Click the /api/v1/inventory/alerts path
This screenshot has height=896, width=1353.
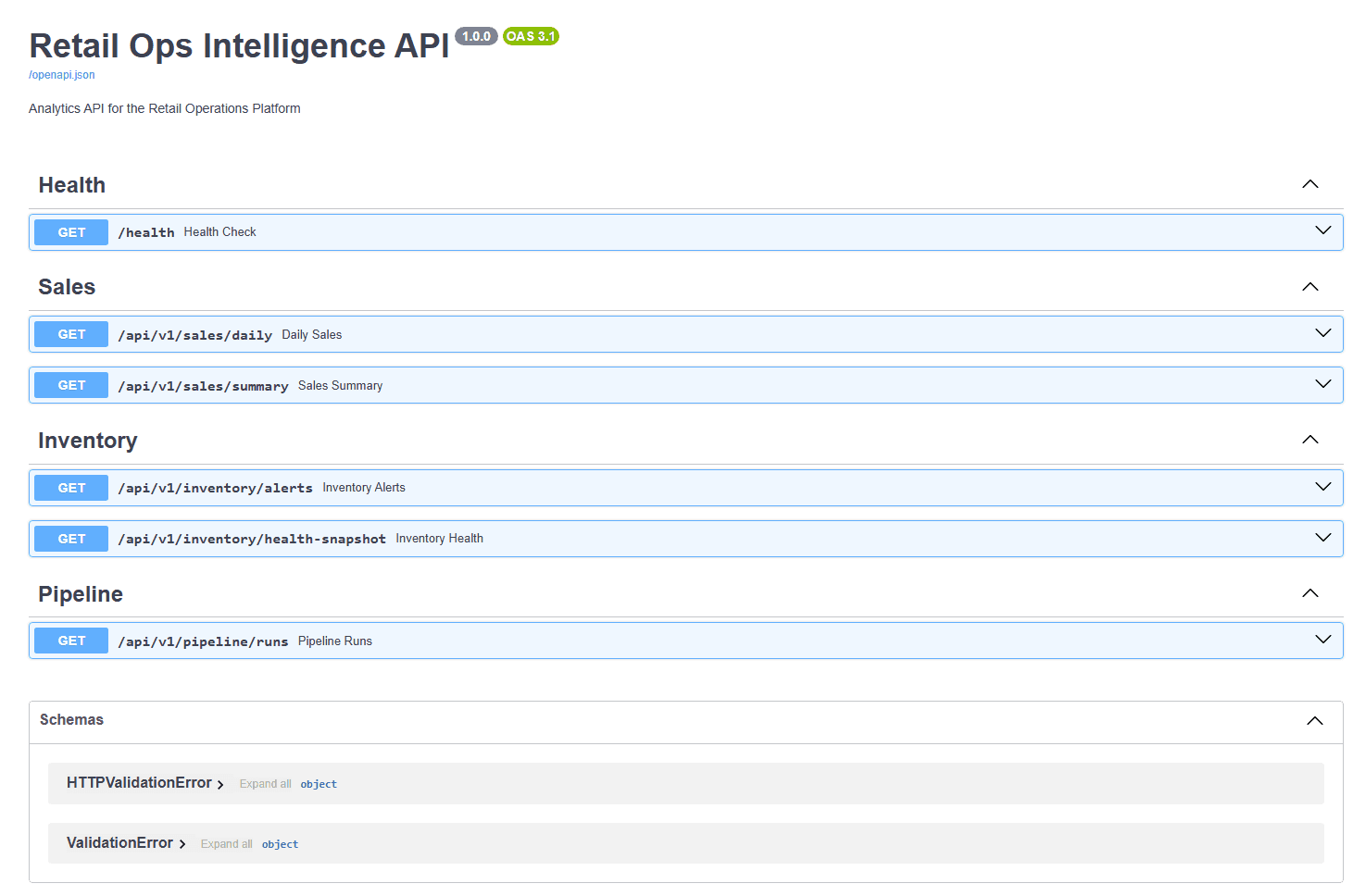click(x=216, y=488)
